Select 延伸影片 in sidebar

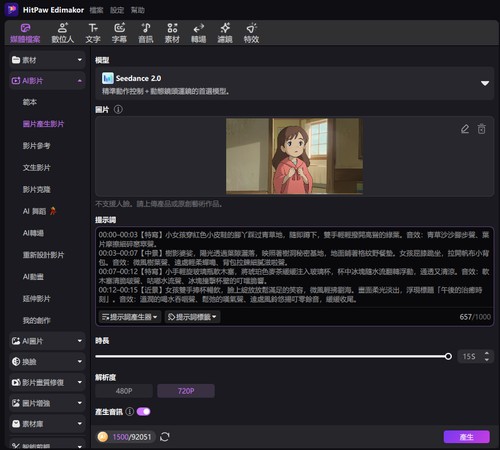36,299
